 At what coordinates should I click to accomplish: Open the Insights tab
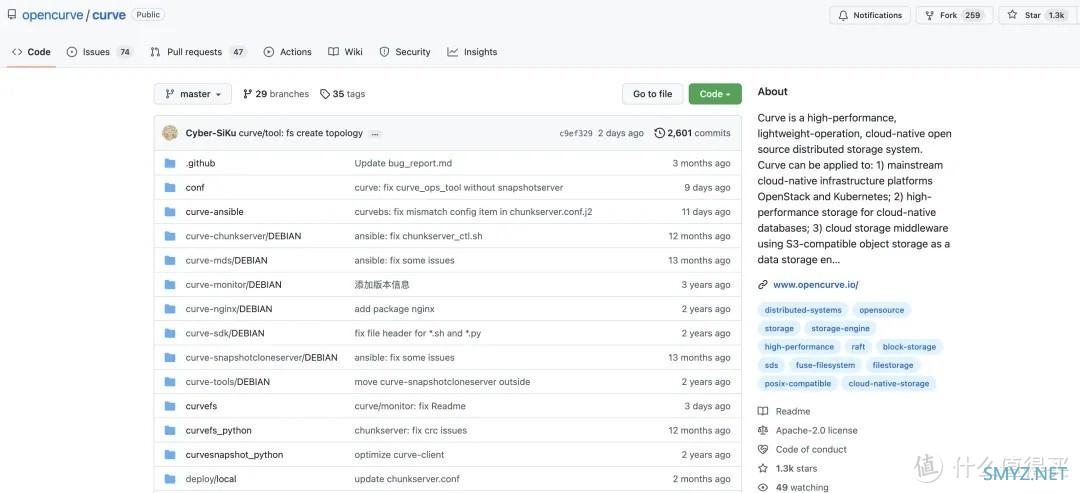[x=472, y=52]
